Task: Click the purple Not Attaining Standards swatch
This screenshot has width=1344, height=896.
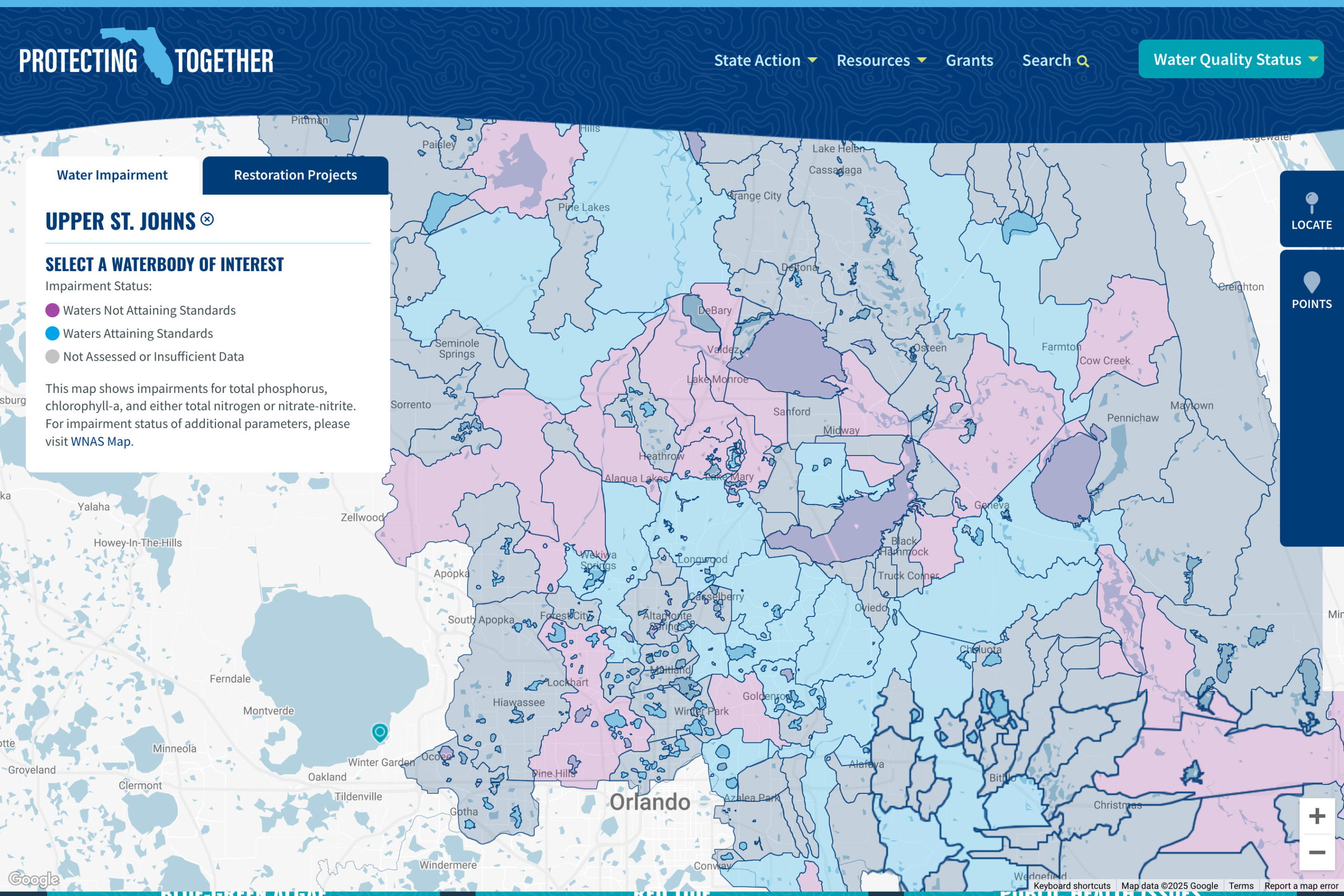Action: tap(52, 310)
